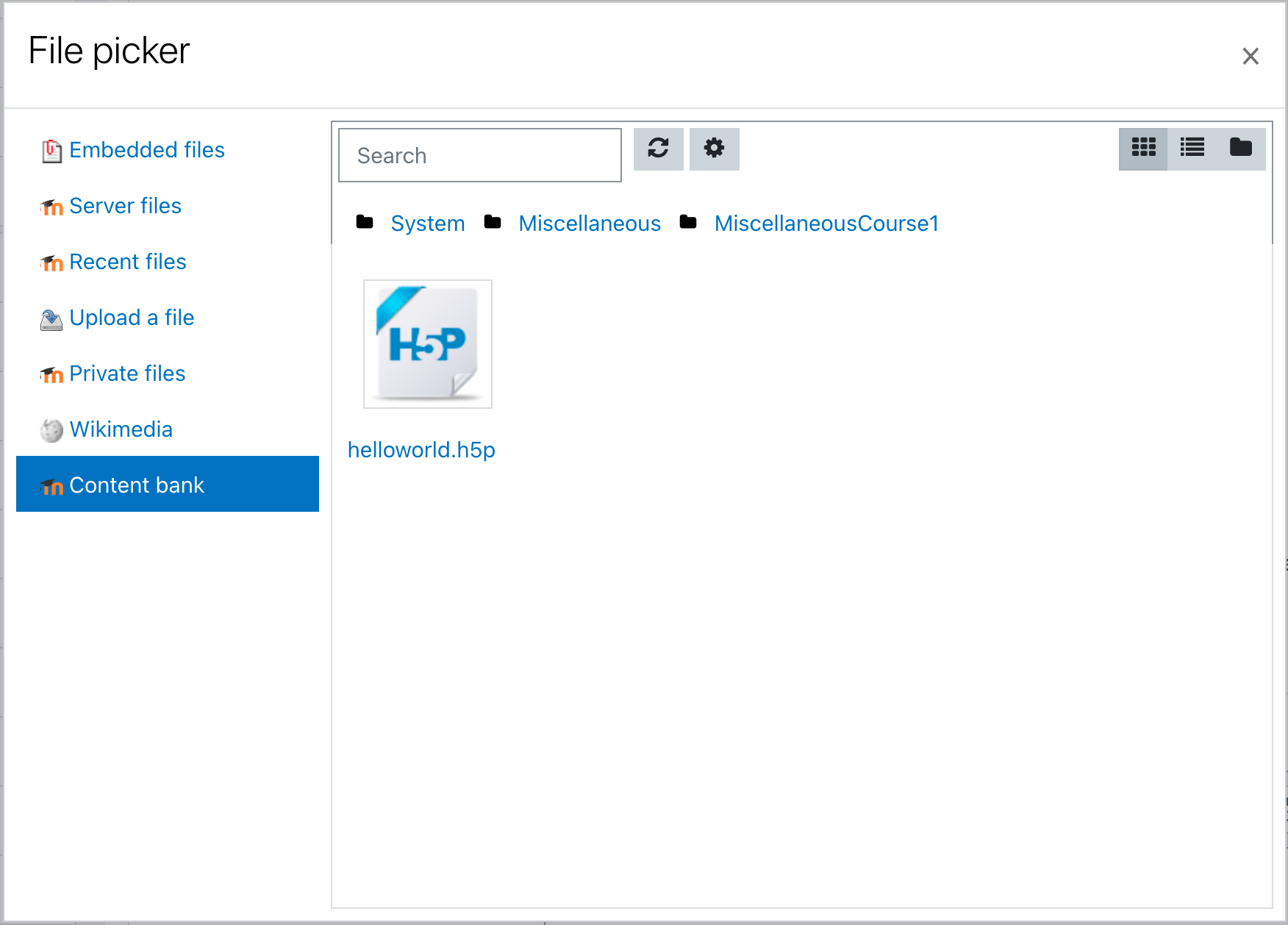Screen dimensions: 1288x925
Task: Switch to detailed list view
Action: tap(1192, 149)
